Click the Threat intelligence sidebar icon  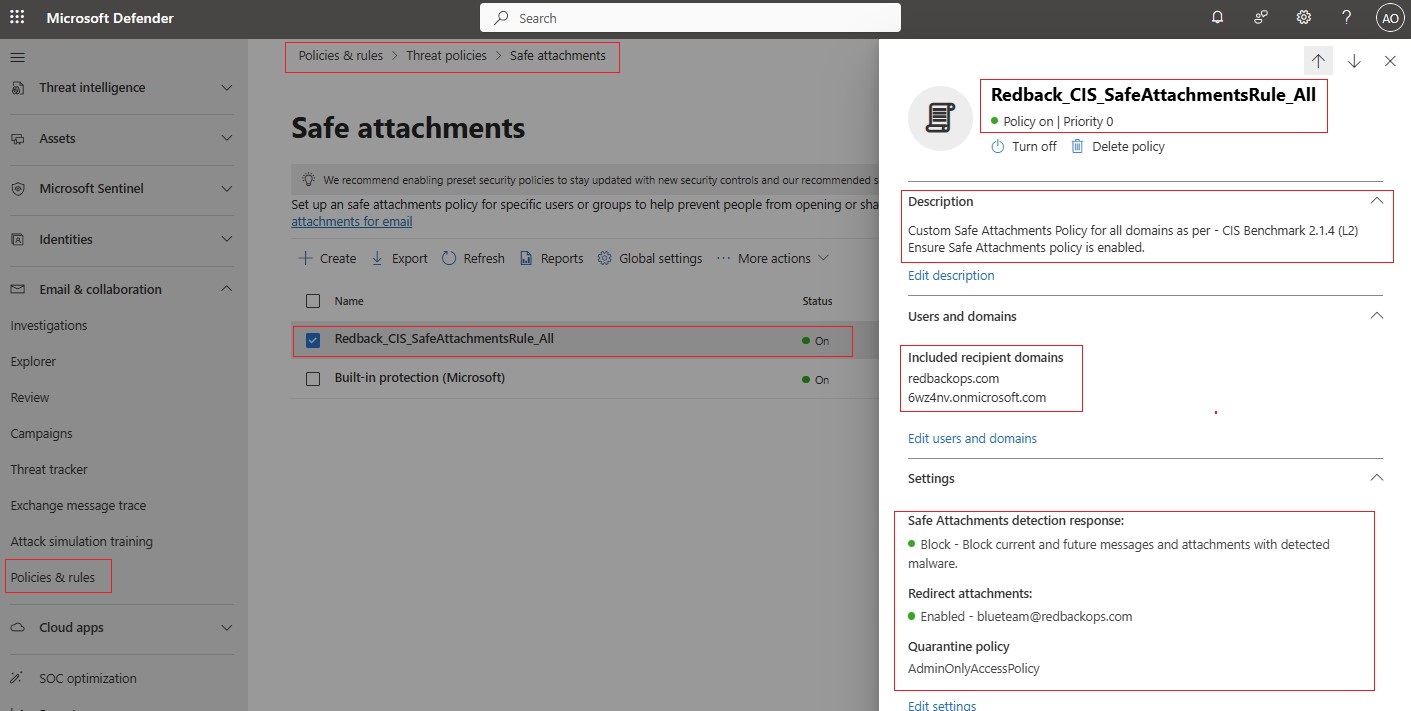(18, 88)
